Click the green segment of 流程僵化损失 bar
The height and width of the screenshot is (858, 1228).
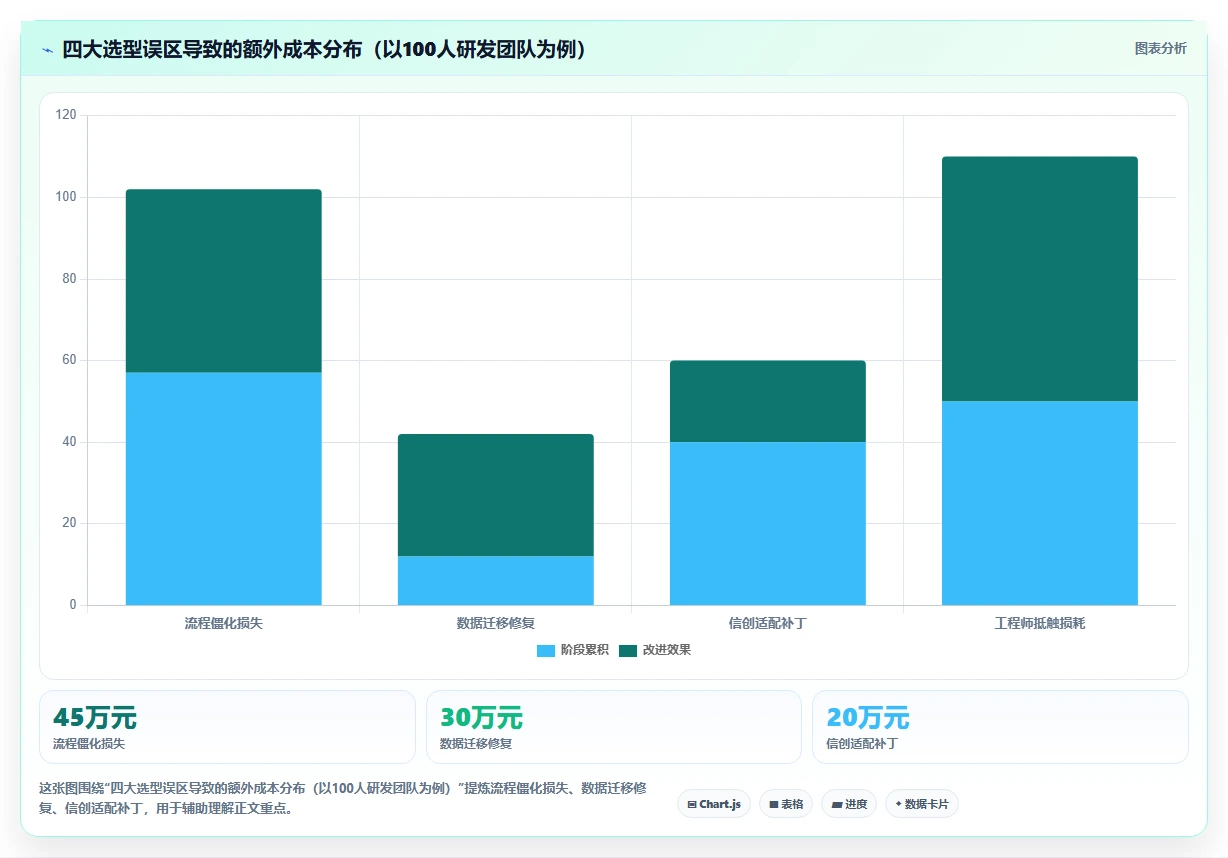pos(224,281)
